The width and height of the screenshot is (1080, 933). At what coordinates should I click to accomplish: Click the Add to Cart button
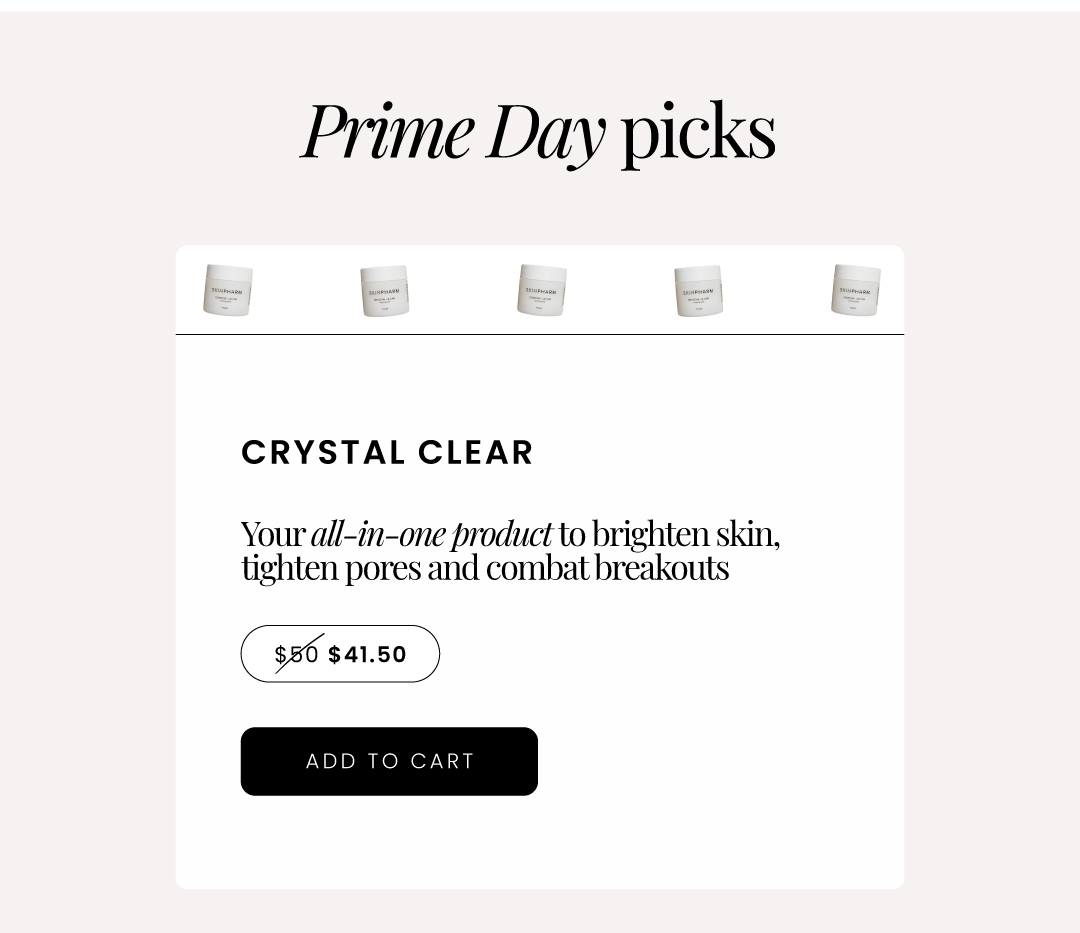click(389, 761)
